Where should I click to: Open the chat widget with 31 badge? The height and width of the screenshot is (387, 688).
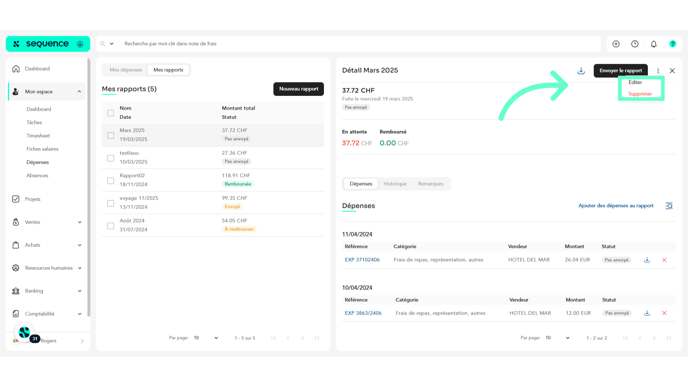coord(24,333)
